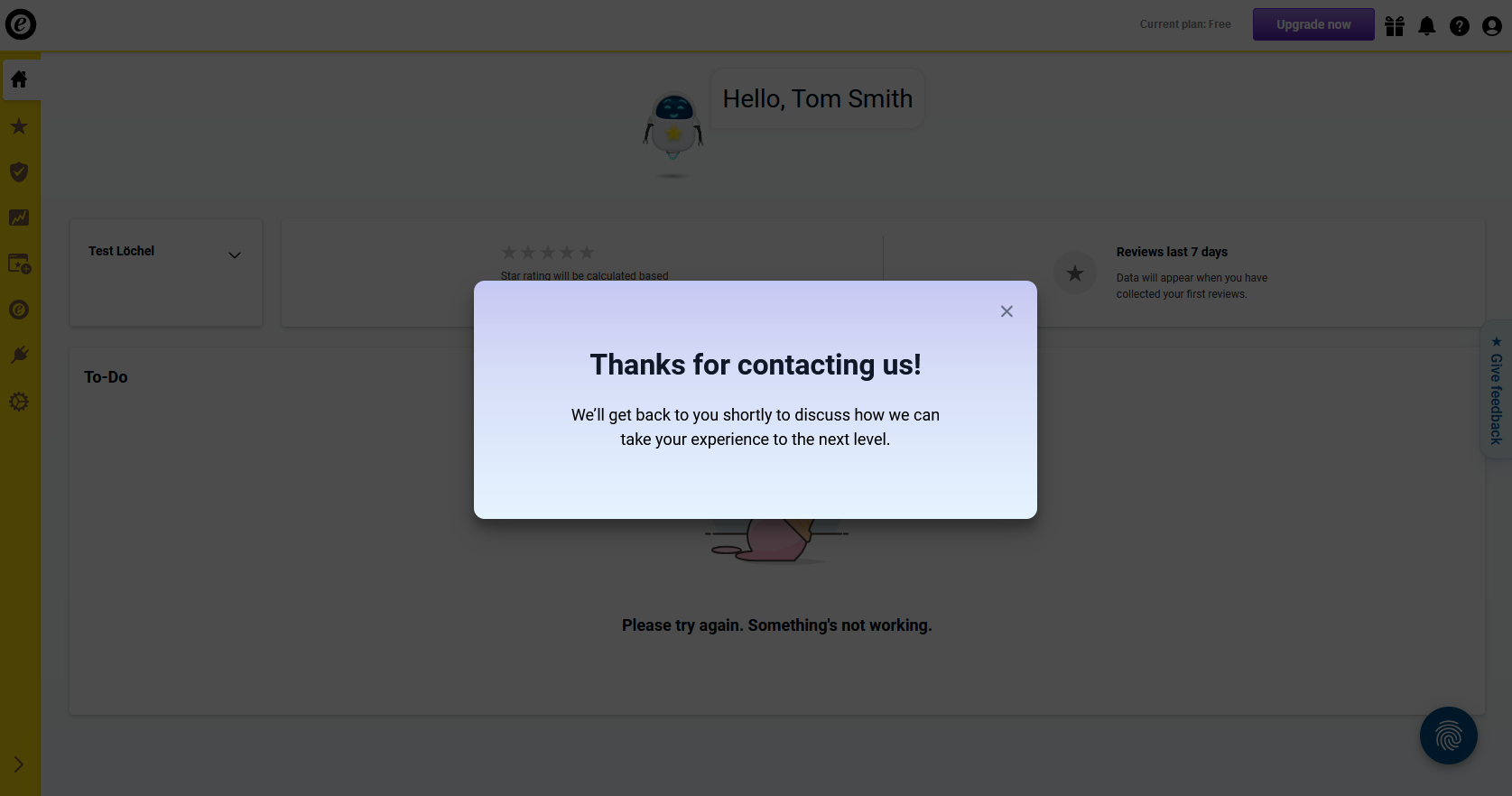The height and width of the screenshot is (796, 1512).
Task: Click the review invite sidebar icon
Action: [x=19, y=264]
